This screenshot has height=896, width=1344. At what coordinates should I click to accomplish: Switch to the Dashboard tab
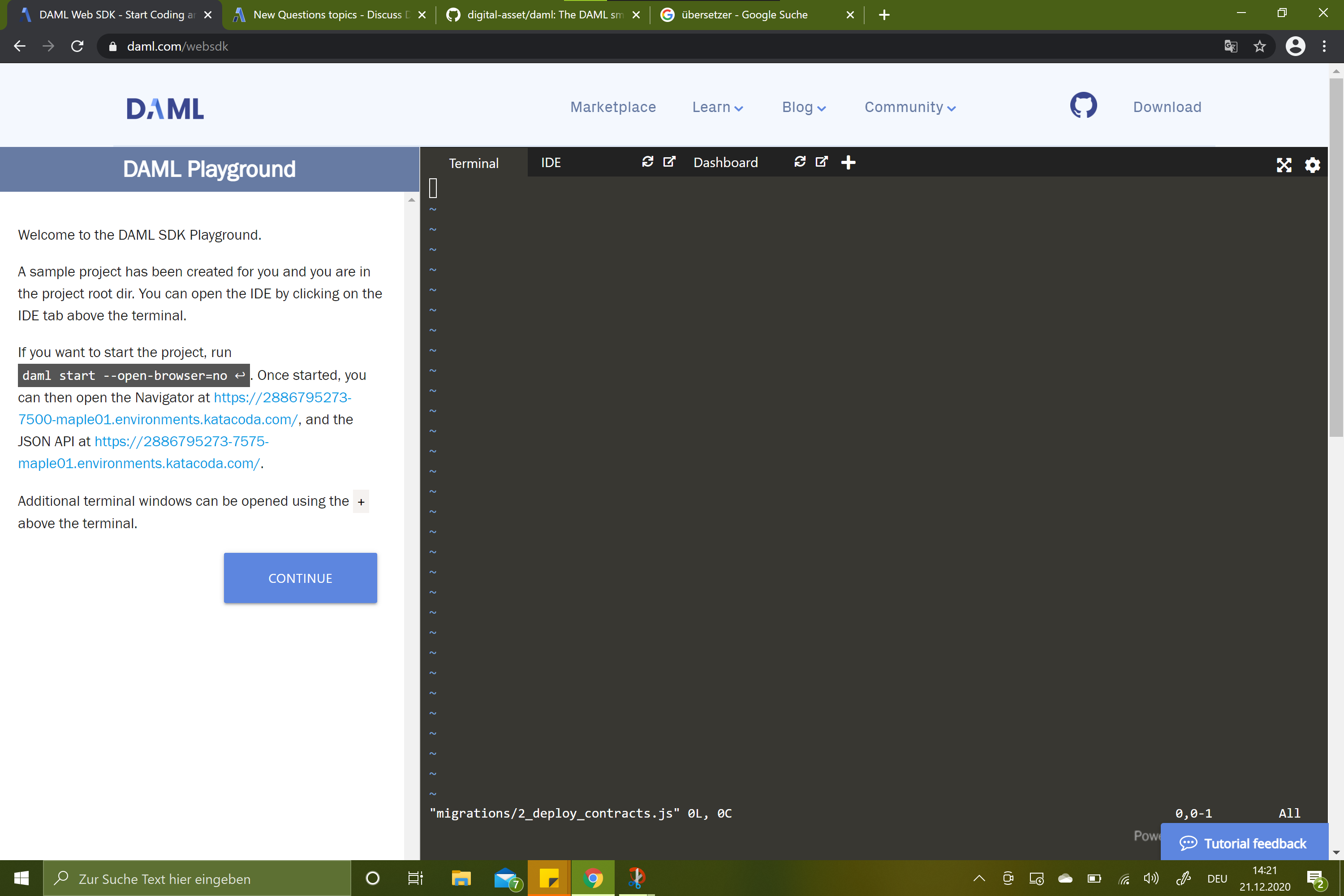tap(726, 163)
